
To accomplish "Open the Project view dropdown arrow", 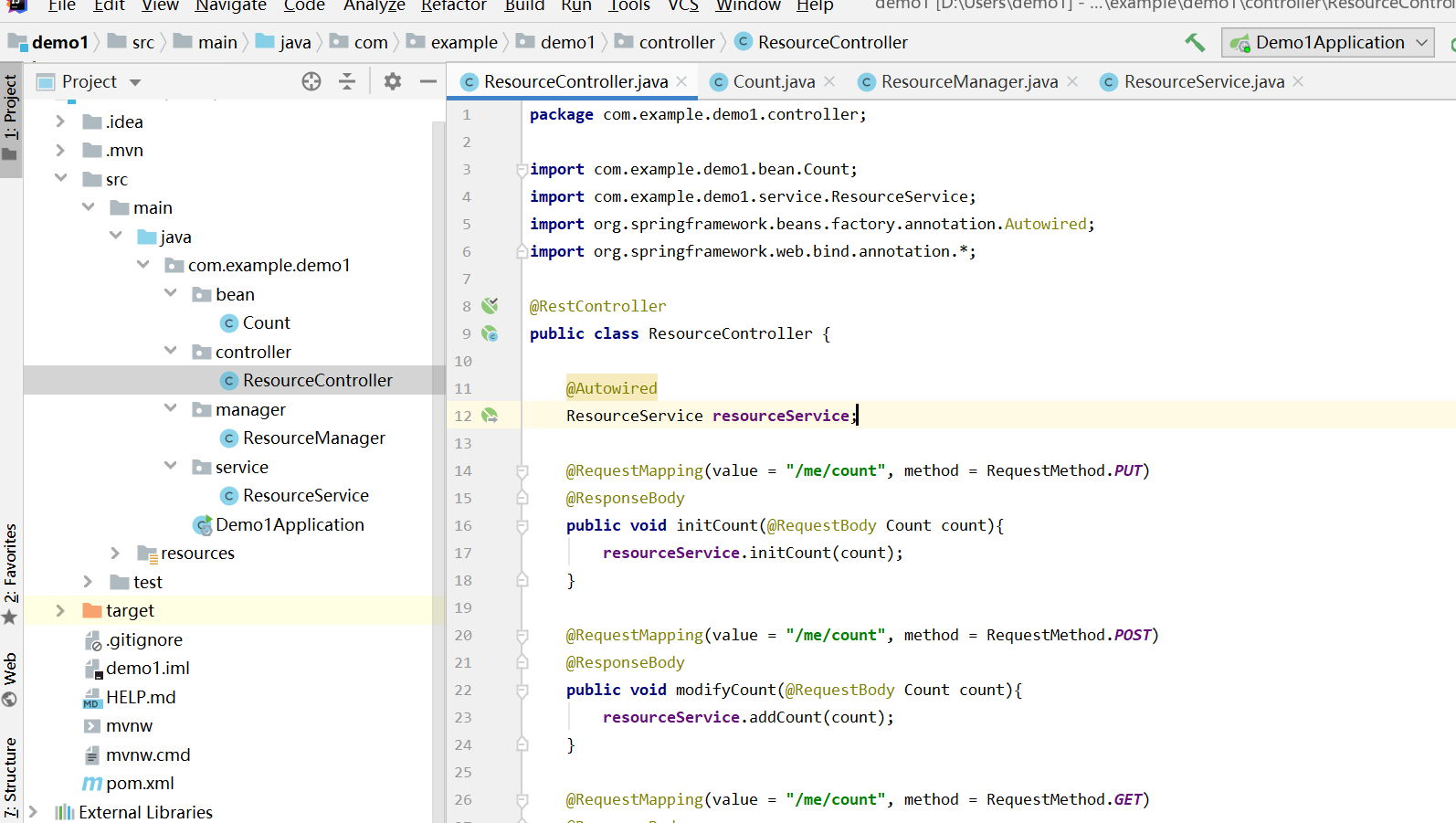I will pos(135,82).
